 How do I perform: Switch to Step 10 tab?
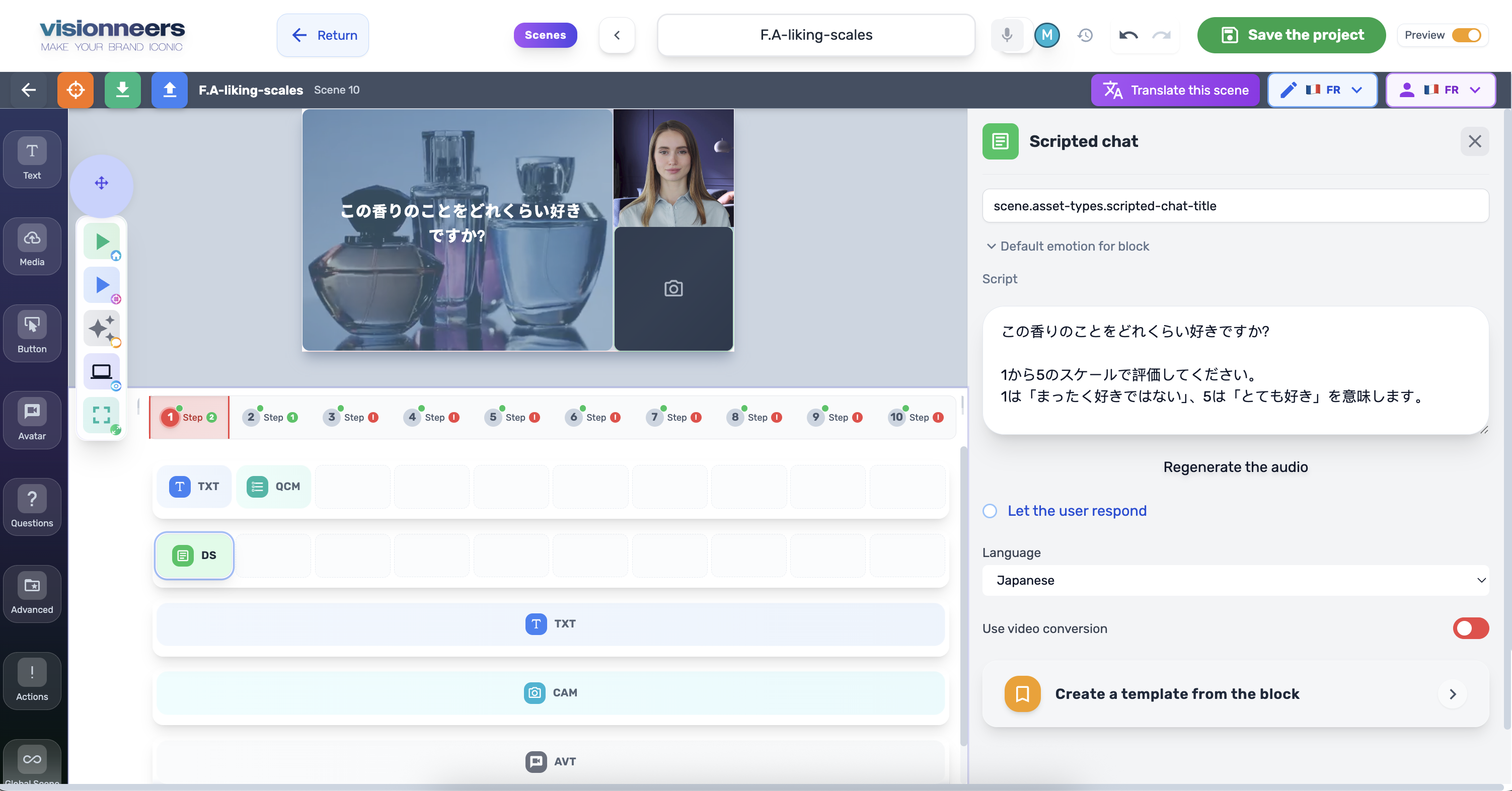point(915,417)
